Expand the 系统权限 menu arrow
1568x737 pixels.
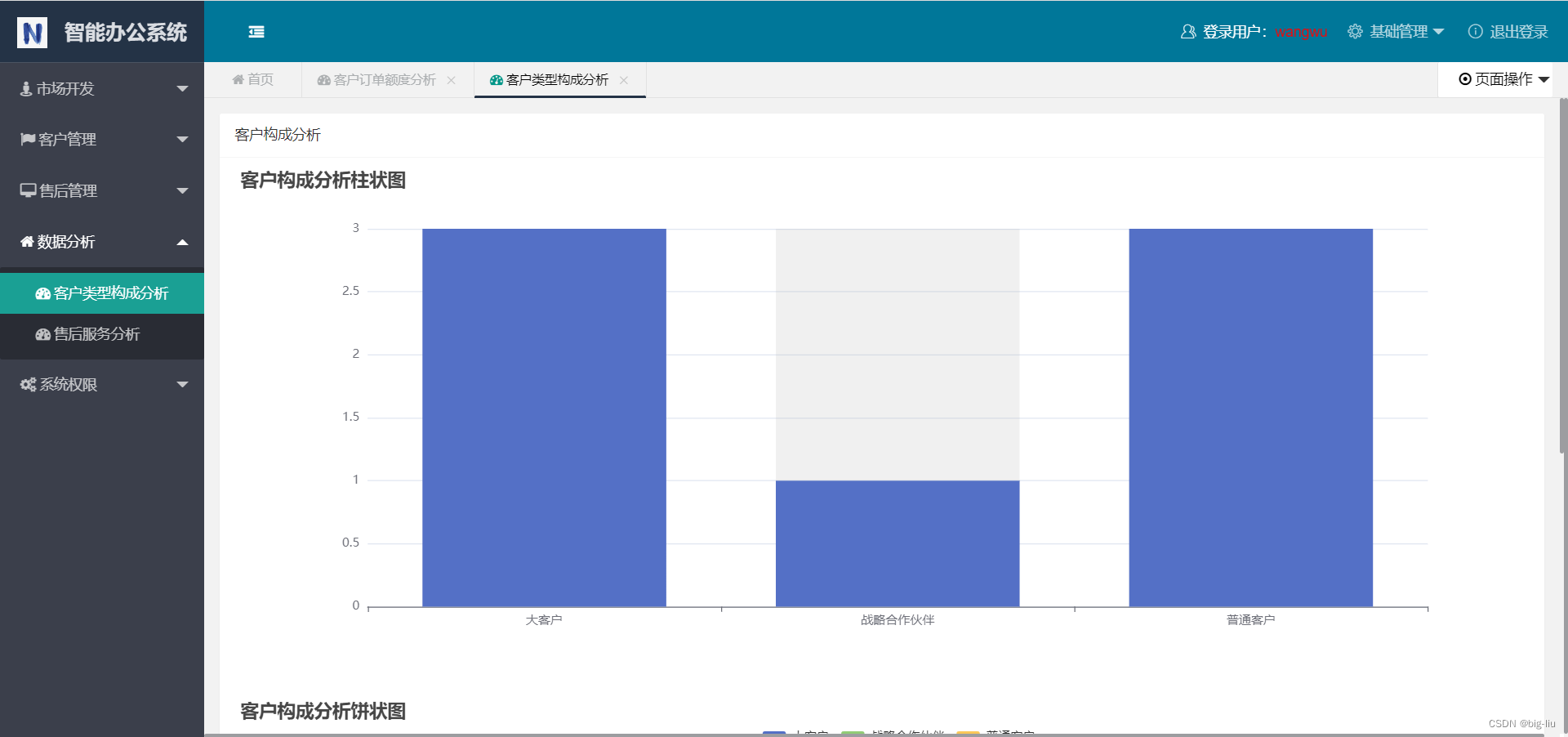[x=182, y=385]
